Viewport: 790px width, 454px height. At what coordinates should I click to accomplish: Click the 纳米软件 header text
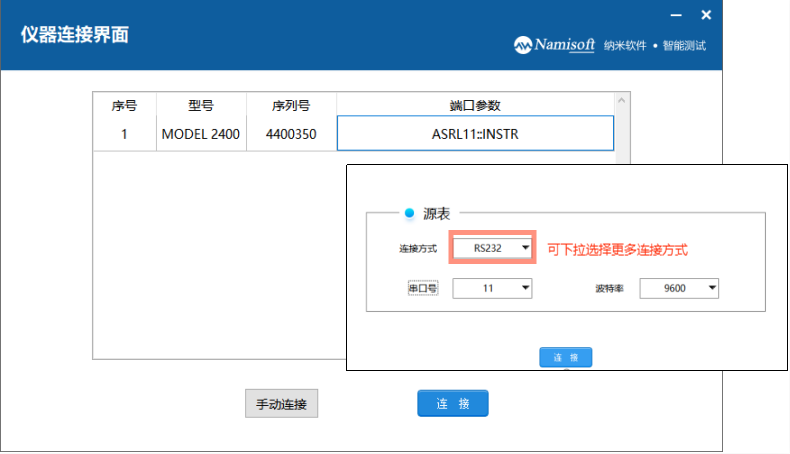coord(625,46)
